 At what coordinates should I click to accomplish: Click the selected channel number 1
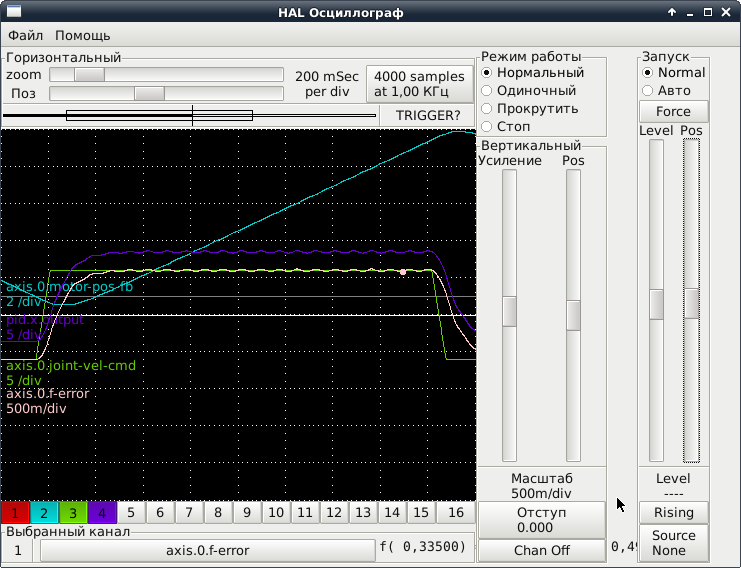(17, 551)
